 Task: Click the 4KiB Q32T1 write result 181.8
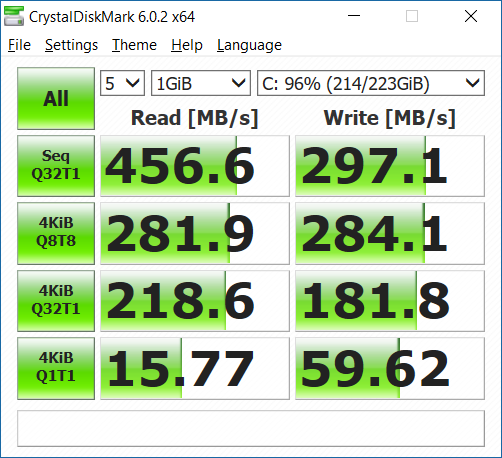(x=390, y=301)
